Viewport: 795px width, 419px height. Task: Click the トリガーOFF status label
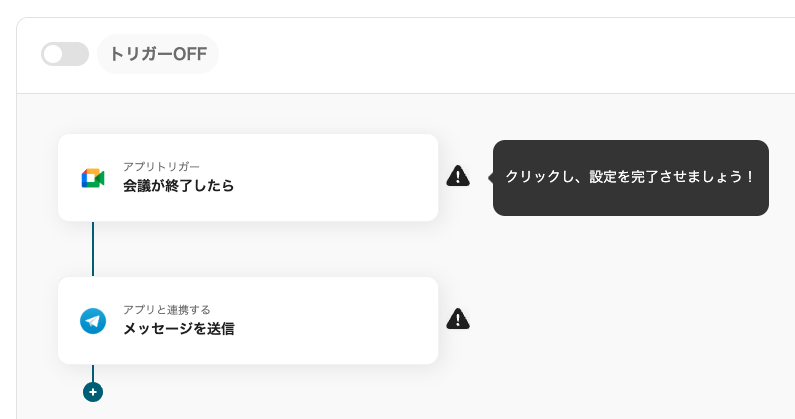coord(158,54)
